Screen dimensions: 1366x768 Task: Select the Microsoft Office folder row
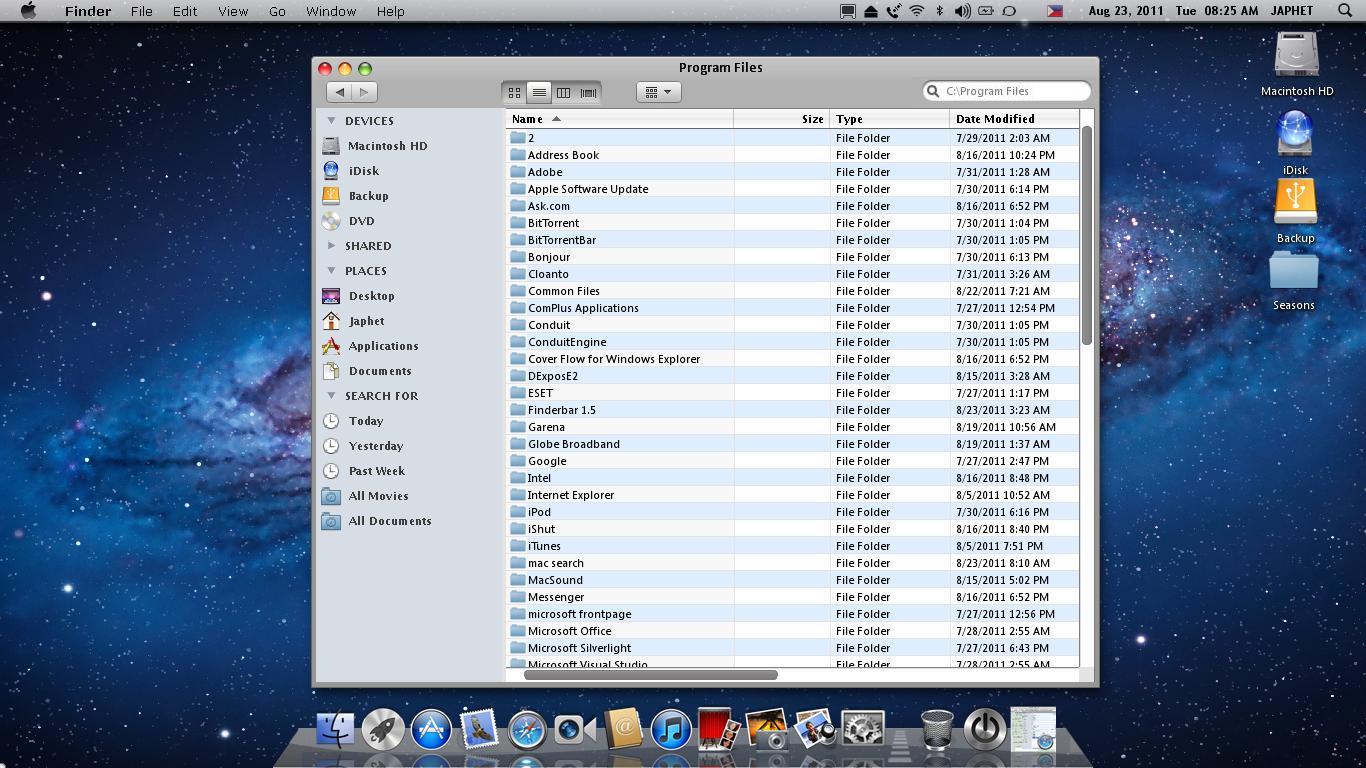coord(792,631)
